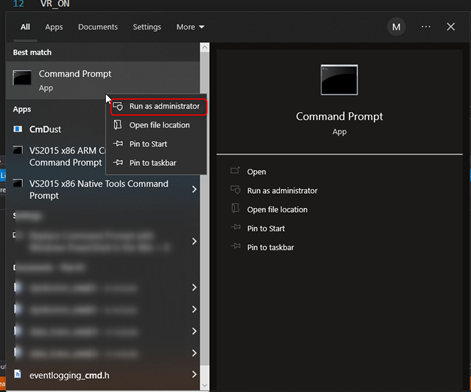The height and width of the screenshot is (392, 471).
Task: Click the M user account avatar
Action: 396,27
